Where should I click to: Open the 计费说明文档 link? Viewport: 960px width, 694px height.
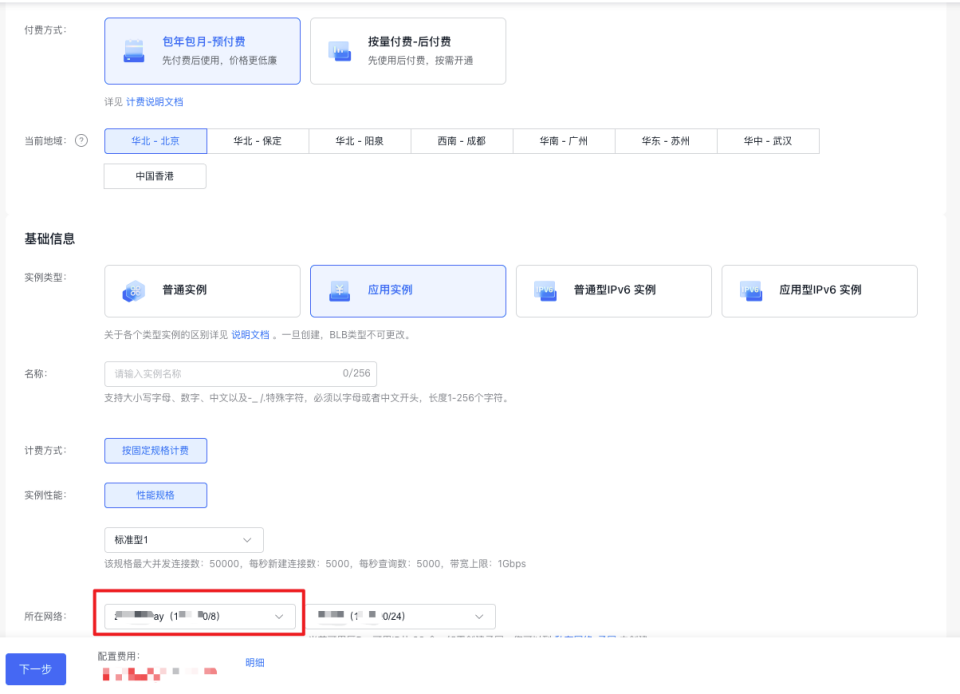click(x=154, y=102)
